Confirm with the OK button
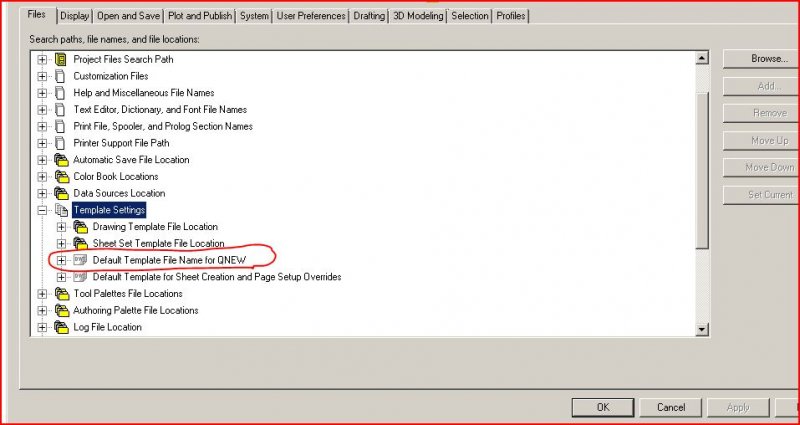 (603, 408)
